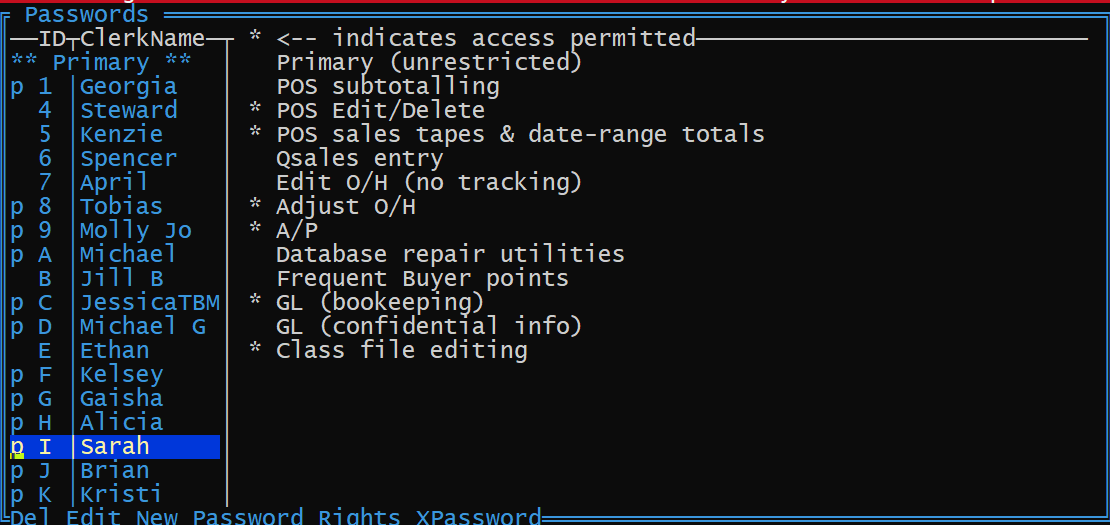This screenshot has height=525, width=1110.
Task: Toggle Frequent Buyer points access
Action: [422, 279]
